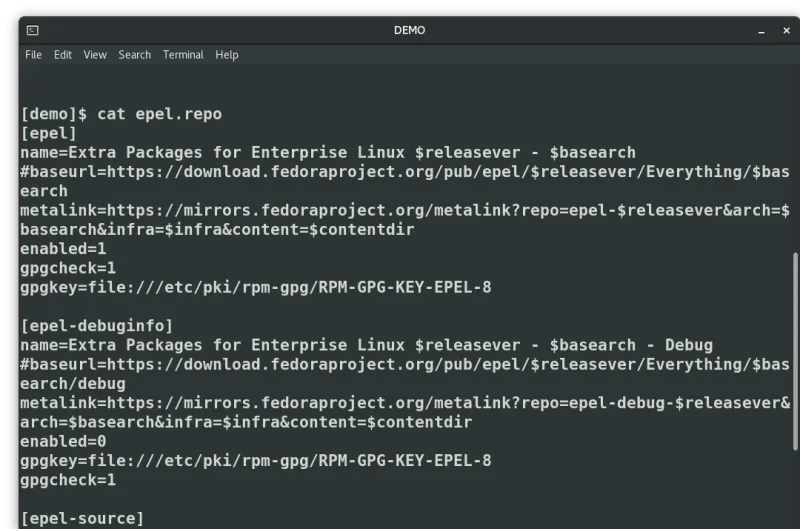Open the Search menu
800x529 pixels.
[135, 55]
